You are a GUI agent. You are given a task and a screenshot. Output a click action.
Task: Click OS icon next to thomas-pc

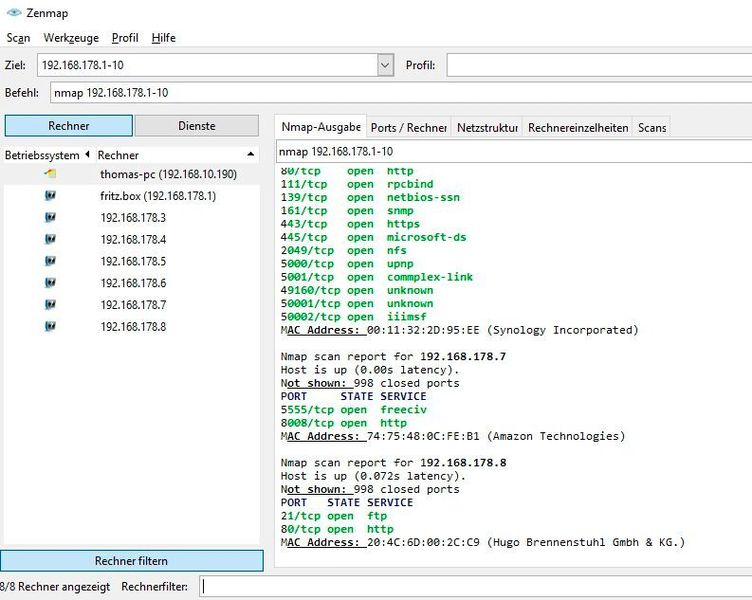[x=50, y=174]
